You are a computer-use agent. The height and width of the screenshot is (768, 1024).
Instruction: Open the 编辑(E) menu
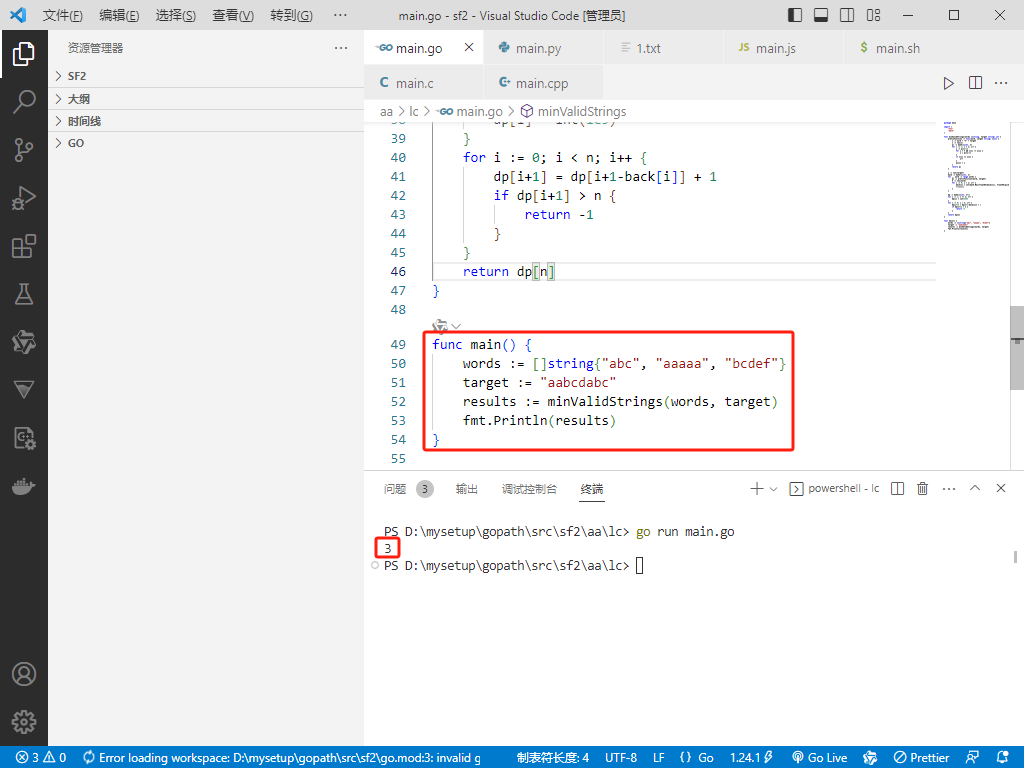[x=119, y=15]
